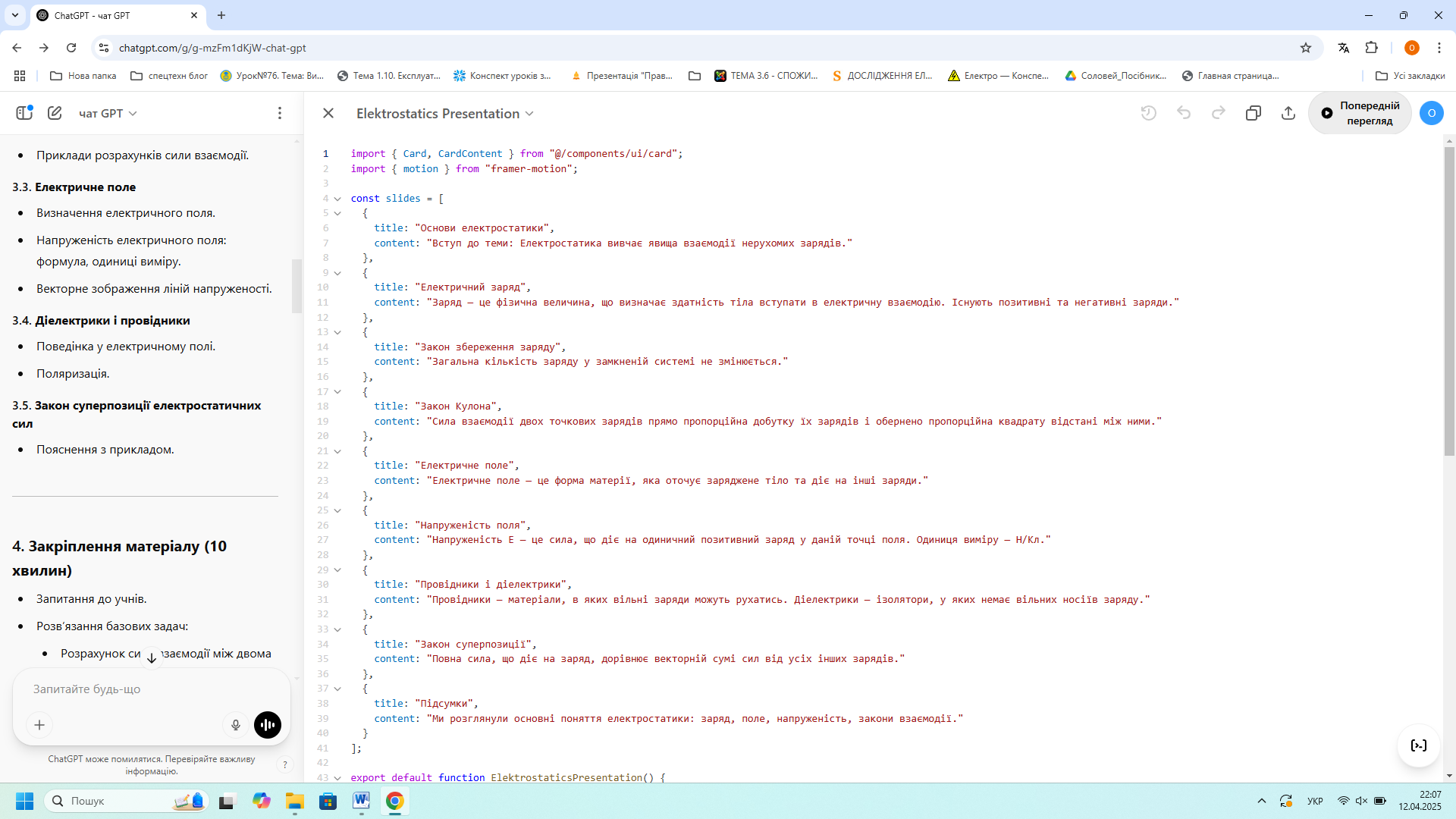Click the address bar URL

[212, 48]
